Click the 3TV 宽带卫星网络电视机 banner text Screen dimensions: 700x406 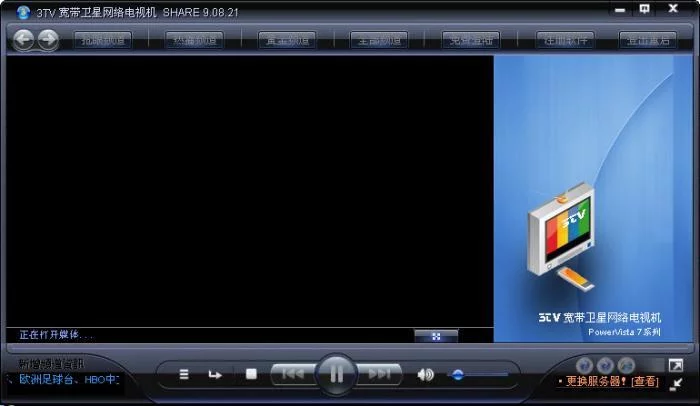(x=600, y=318)
